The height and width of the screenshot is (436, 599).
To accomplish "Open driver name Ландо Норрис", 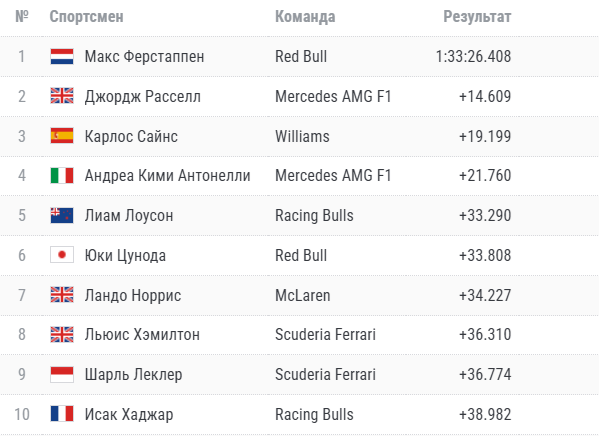I will point(133,295).
